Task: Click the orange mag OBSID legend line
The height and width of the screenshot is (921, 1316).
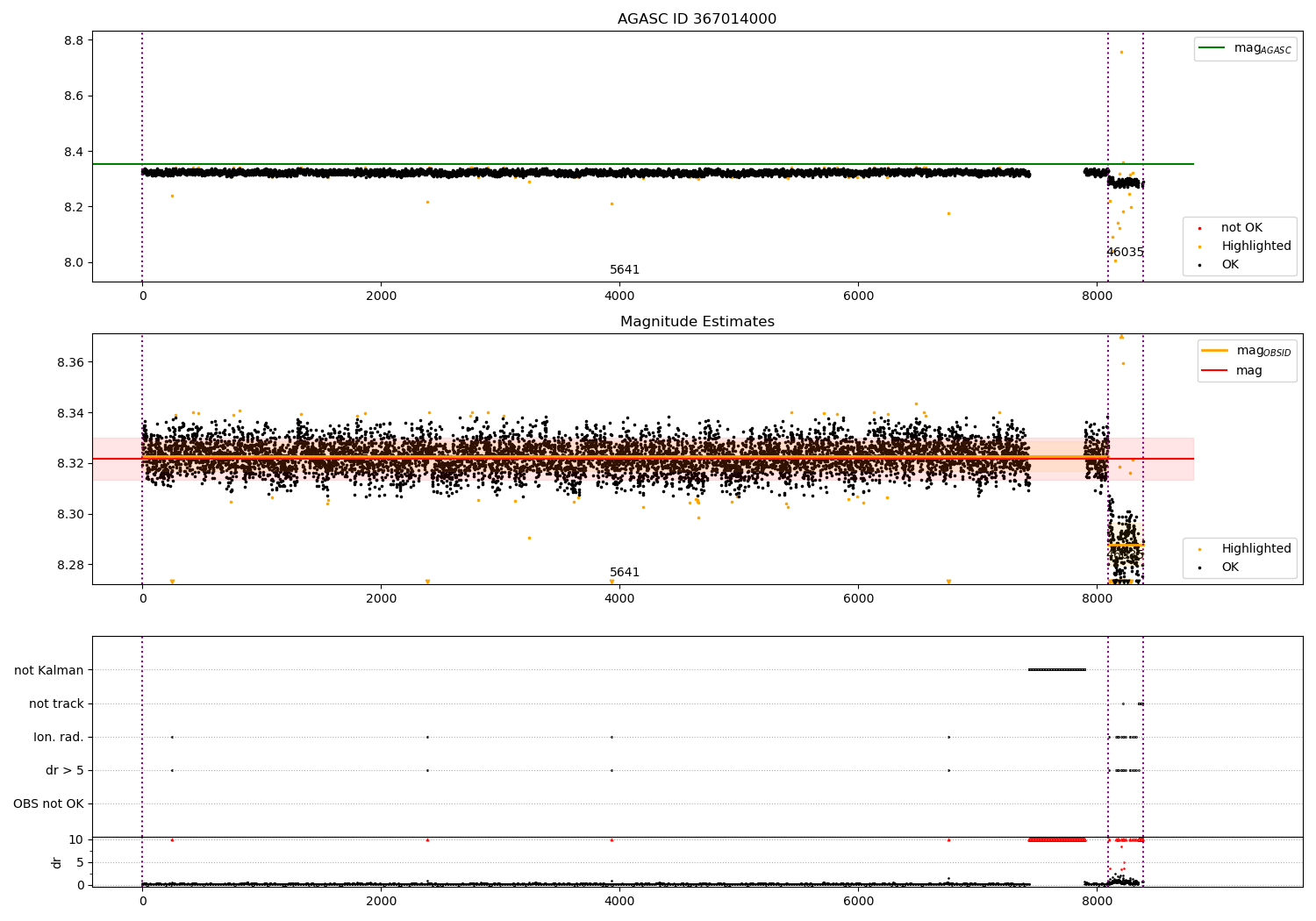Action: point(1214,351)
